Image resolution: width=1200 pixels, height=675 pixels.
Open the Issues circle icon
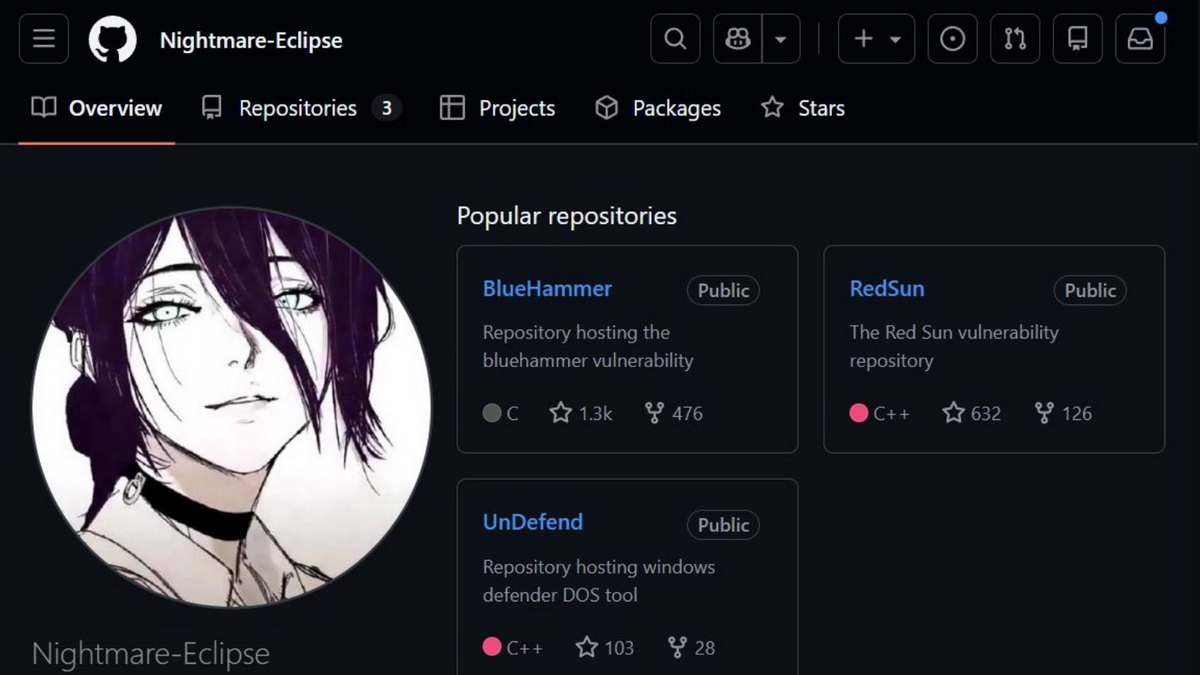(953, 39)
